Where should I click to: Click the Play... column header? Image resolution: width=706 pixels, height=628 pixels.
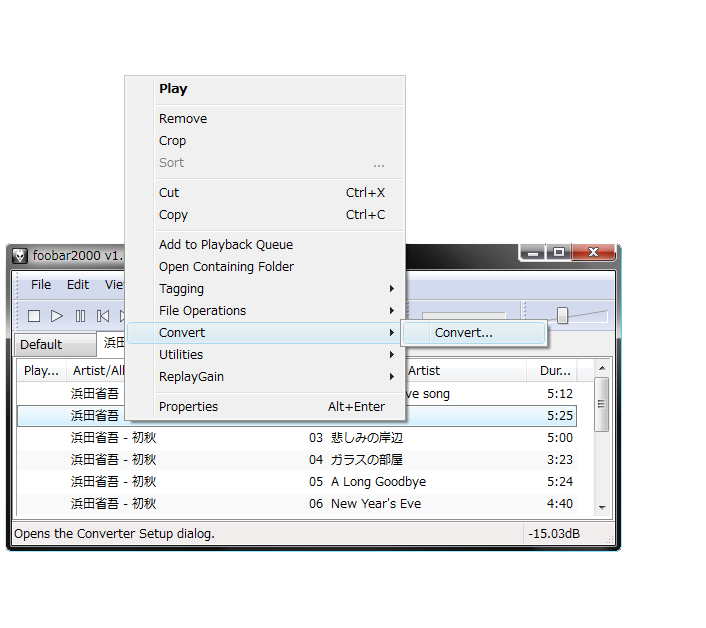(x=41, y=371)
